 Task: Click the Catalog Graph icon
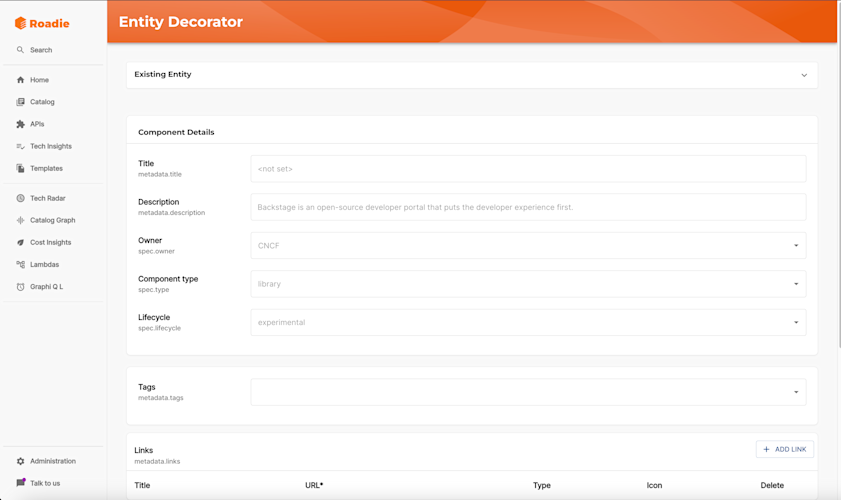(x=20, y=220)
